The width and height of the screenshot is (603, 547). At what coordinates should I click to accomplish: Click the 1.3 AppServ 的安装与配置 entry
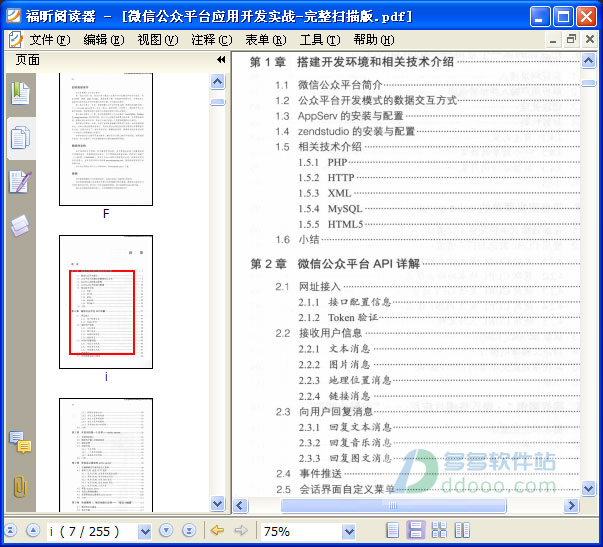[x=339, y=116]
